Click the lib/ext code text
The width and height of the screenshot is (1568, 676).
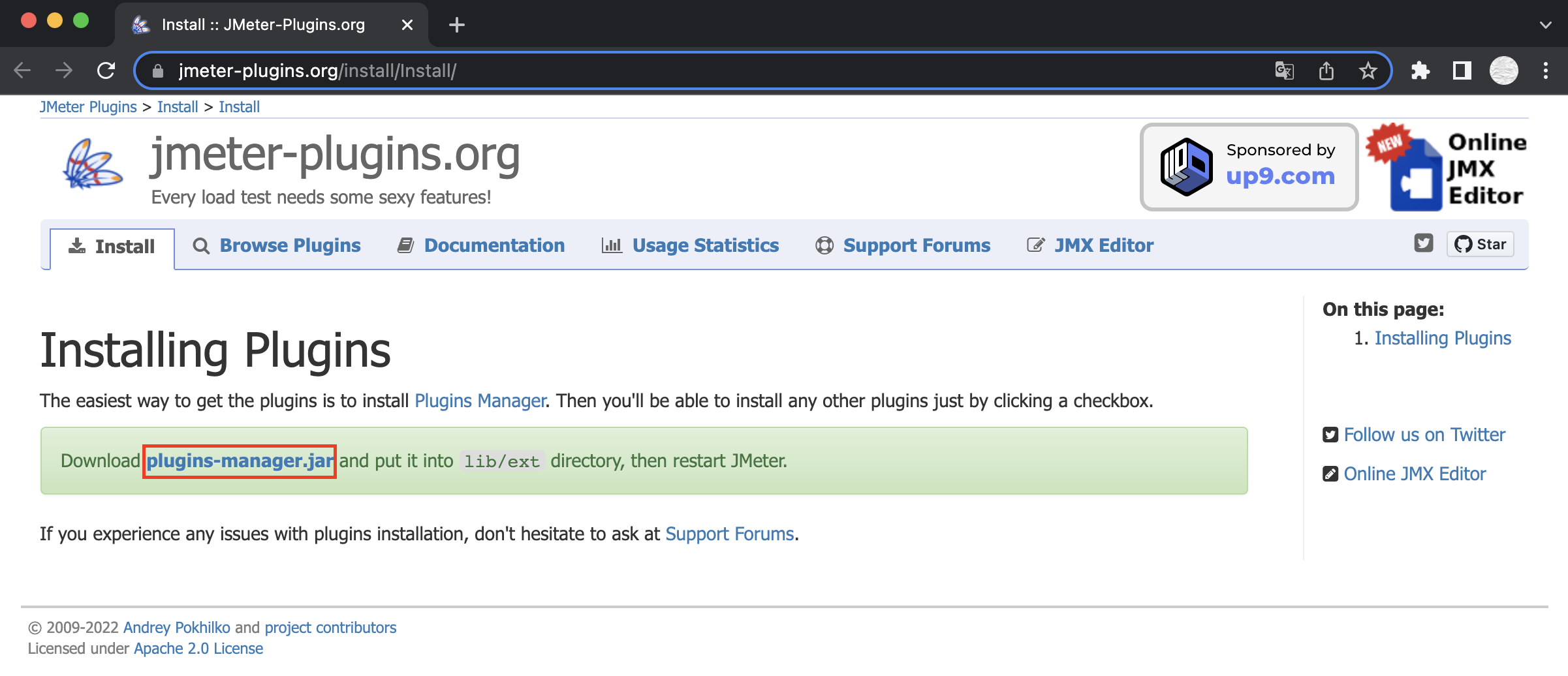tap(501, 461)
